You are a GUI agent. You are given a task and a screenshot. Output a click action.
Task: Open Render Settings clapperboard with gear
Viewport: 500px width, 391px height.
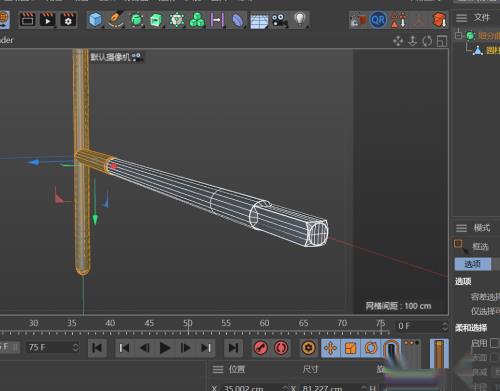click(x=68, y=20)
